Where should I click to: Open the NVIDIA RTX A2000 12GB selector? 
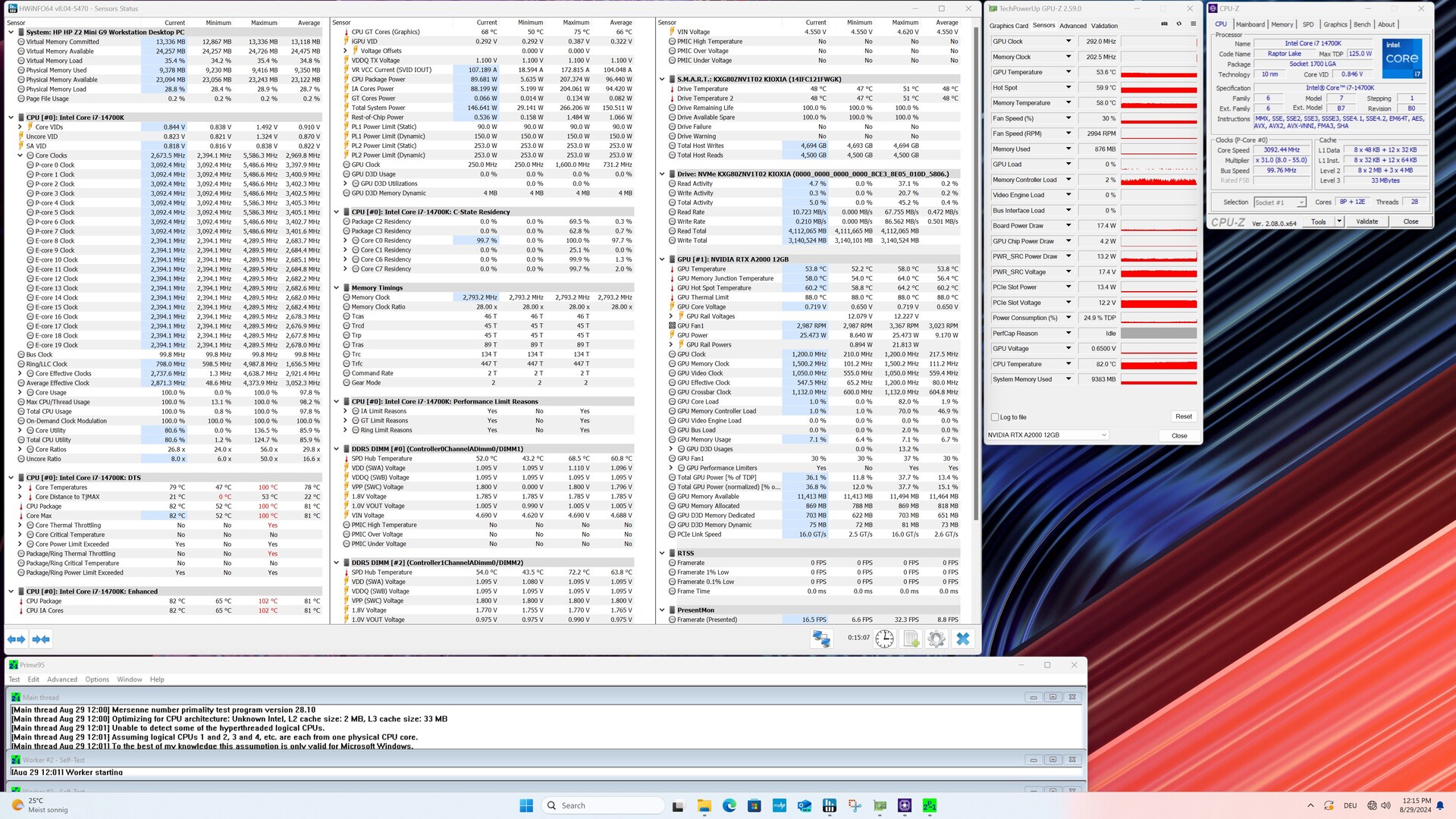coord(1047,435)
